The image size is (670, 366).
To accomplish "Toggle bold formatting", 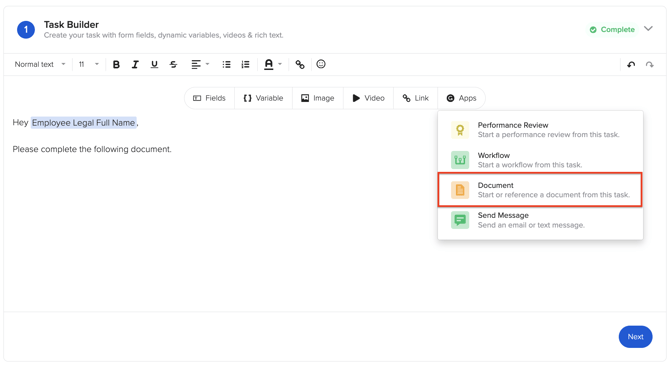I will [x=116, y=64].
